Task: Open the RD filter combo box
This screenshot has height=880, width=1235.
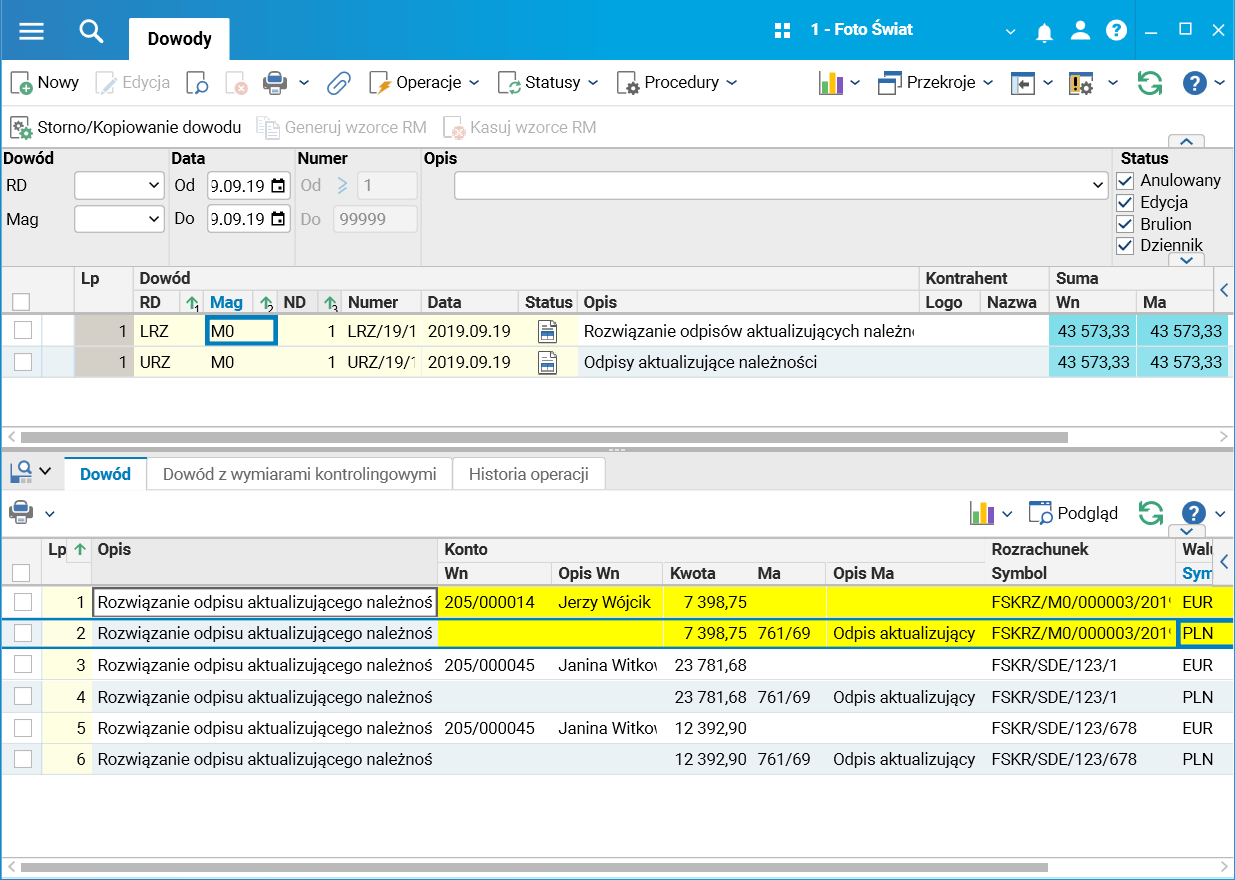Action: (x=119, y=185)
